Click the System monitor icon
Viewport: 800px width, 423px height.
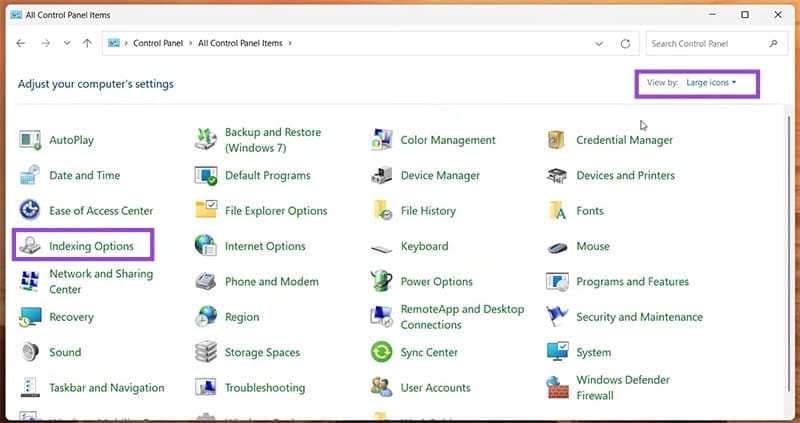click(x=557, y=352)
